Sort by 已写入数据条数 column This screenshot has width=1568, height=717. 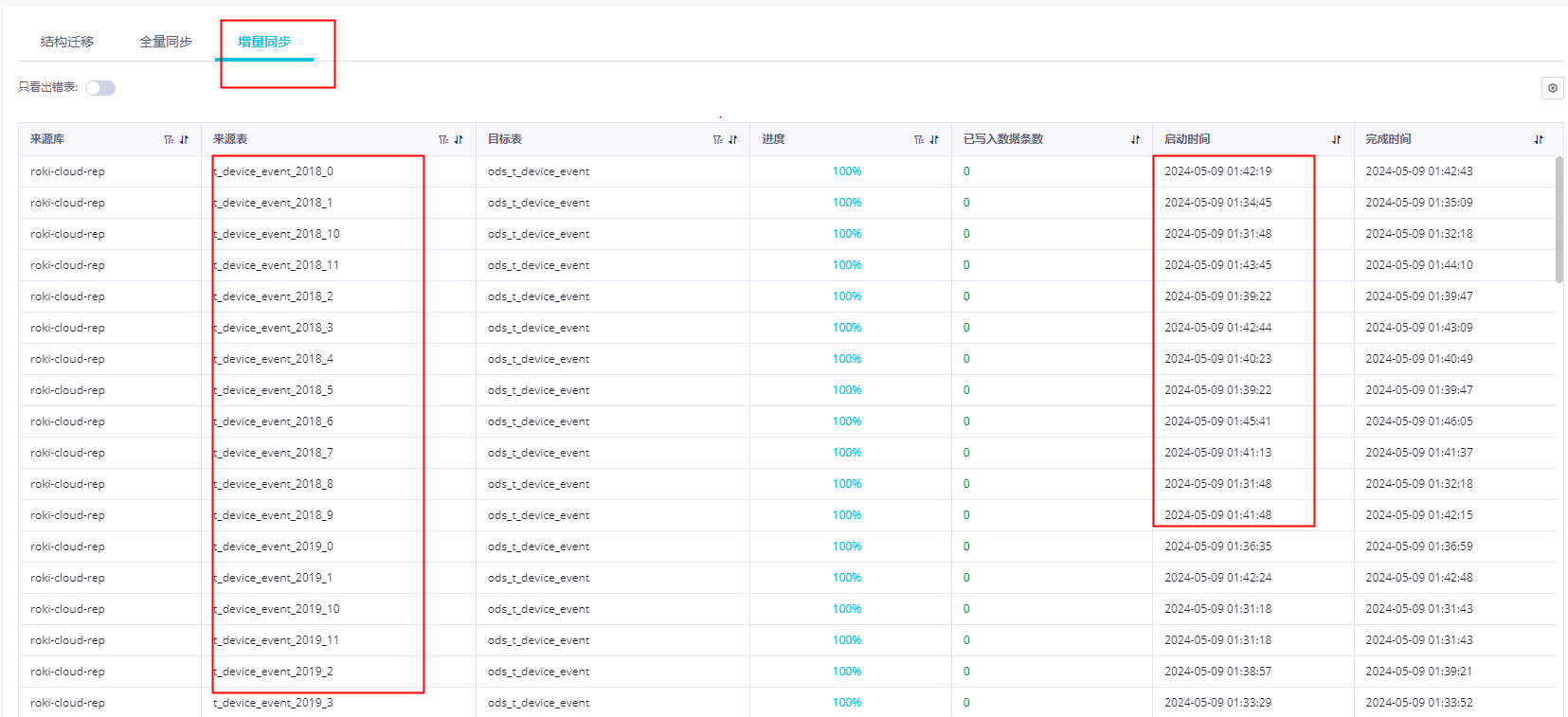pos(1135,139)
